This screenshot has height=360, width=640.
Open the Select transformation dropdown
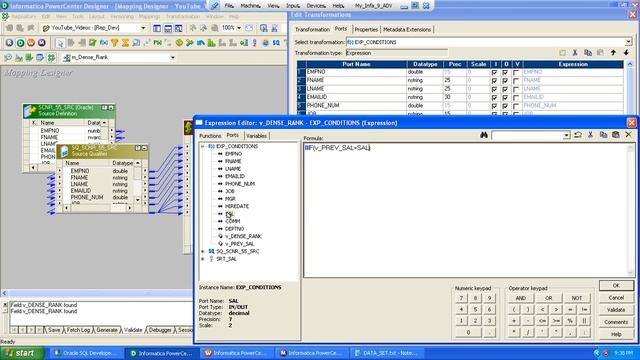(628, 42)
